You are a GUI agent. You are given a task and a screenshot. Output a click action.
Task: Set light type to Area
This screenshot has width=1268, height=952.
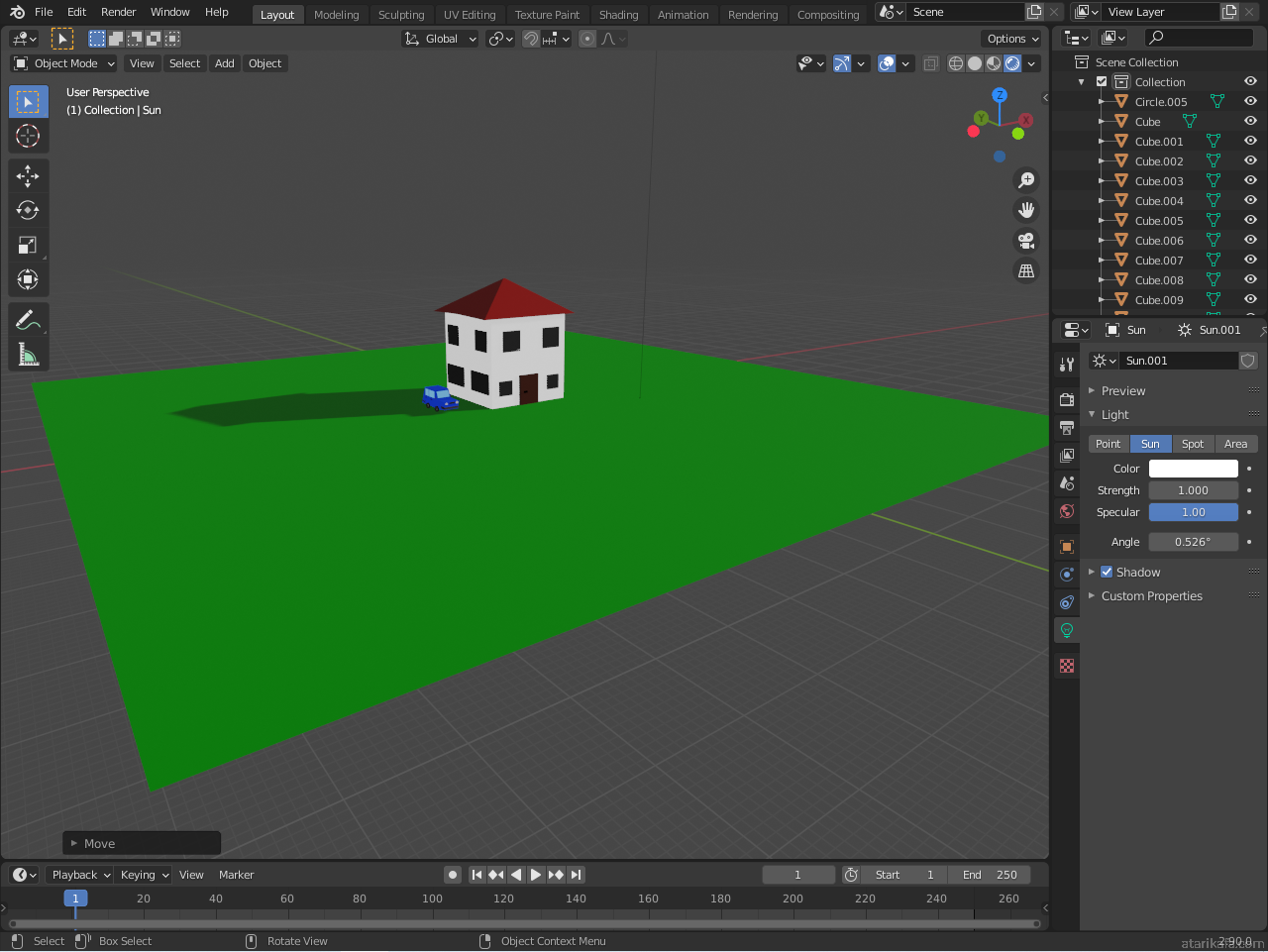point(1235,444)
